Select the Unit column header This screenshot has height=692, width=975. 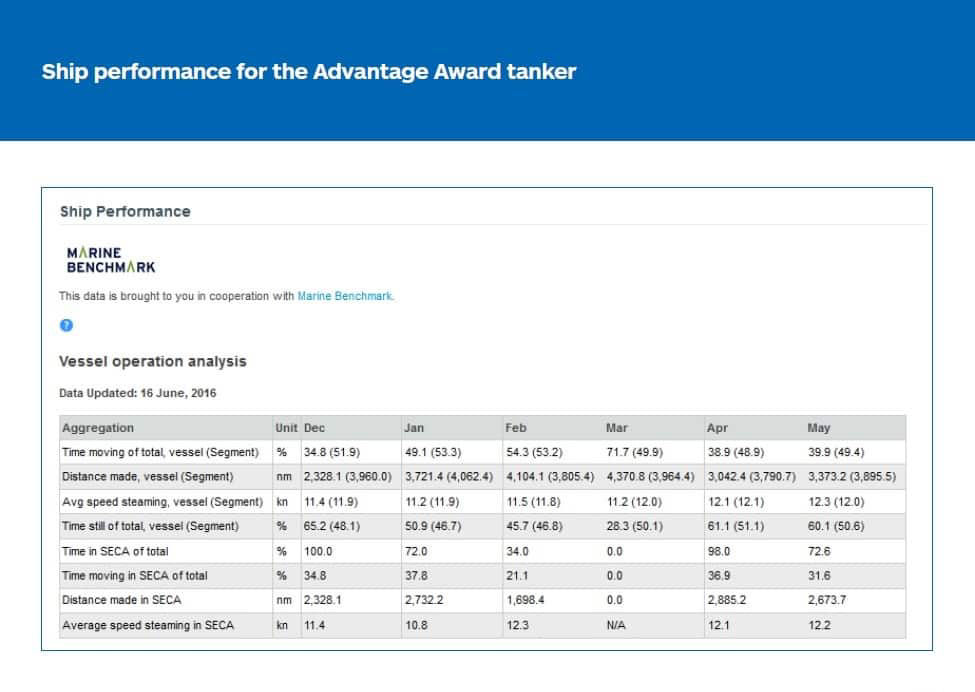(286, 428)
